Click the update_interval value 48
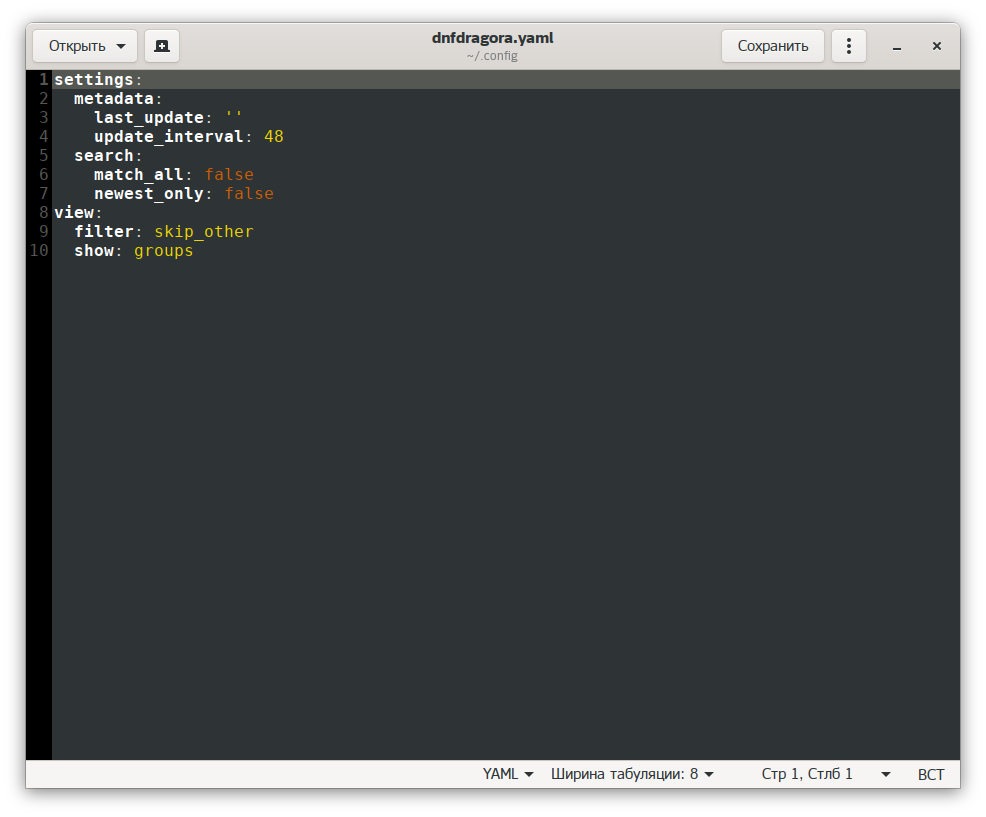 click(274, 136)
